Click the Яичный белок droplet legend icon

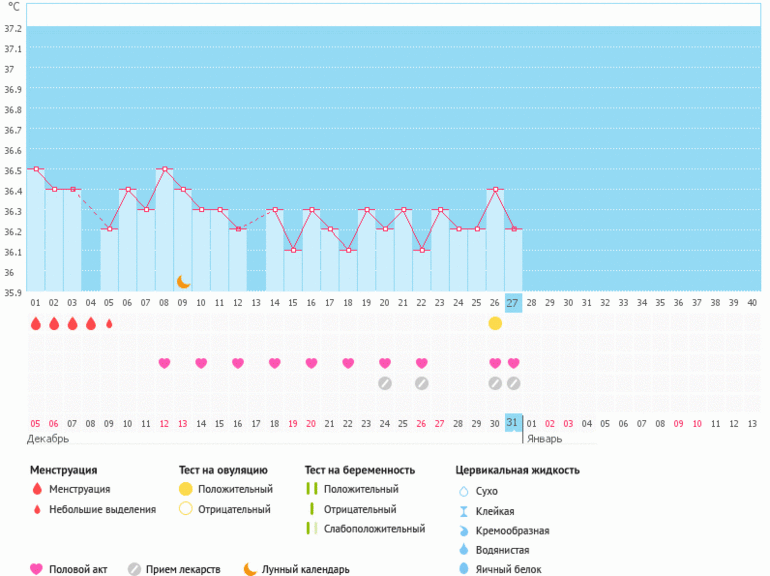tap(463, 569)
